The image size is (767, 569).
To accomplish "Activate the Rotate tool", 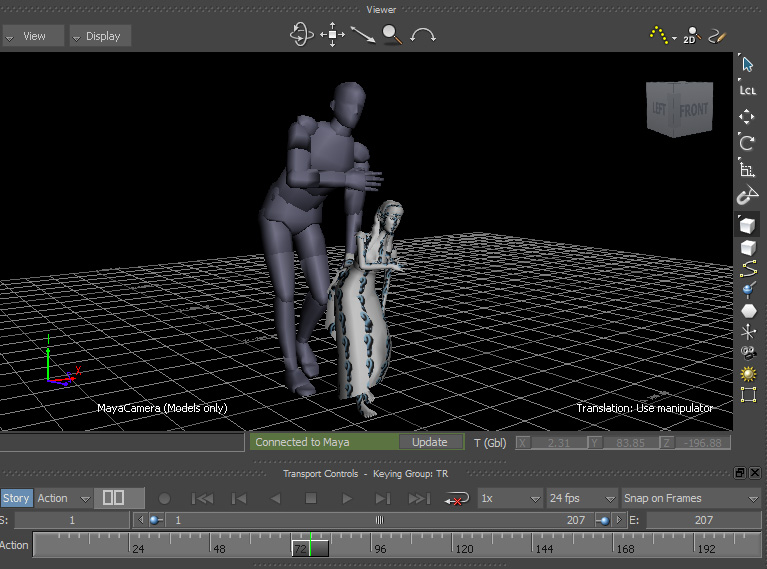I will click(747, 142).
